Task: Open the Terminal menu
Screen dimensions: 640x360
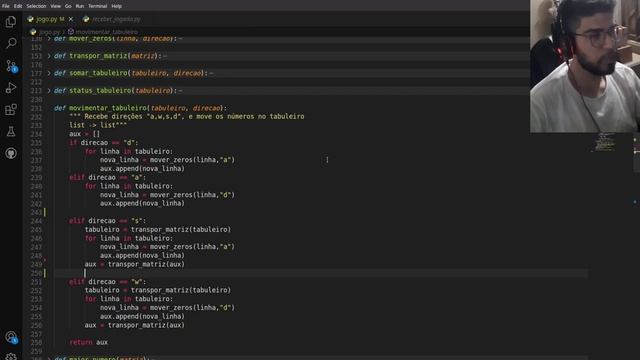Action: pos(98,6)
